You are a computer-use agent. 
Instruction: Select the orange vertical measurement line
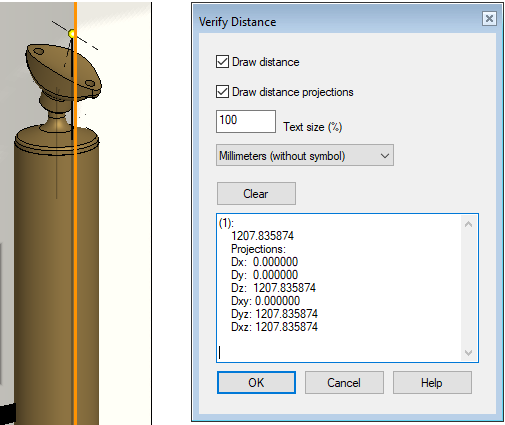(76, 213)
